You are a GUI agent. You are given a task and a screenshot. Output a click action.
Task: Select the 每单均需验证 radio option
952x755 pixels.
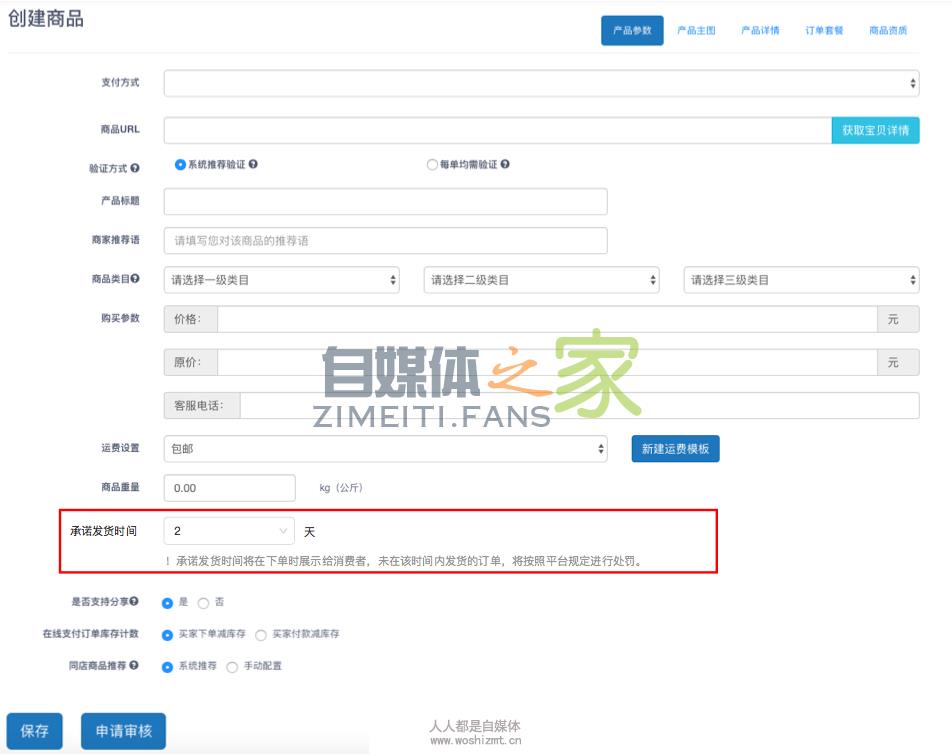pyautogui.click(x=432, y=165)
